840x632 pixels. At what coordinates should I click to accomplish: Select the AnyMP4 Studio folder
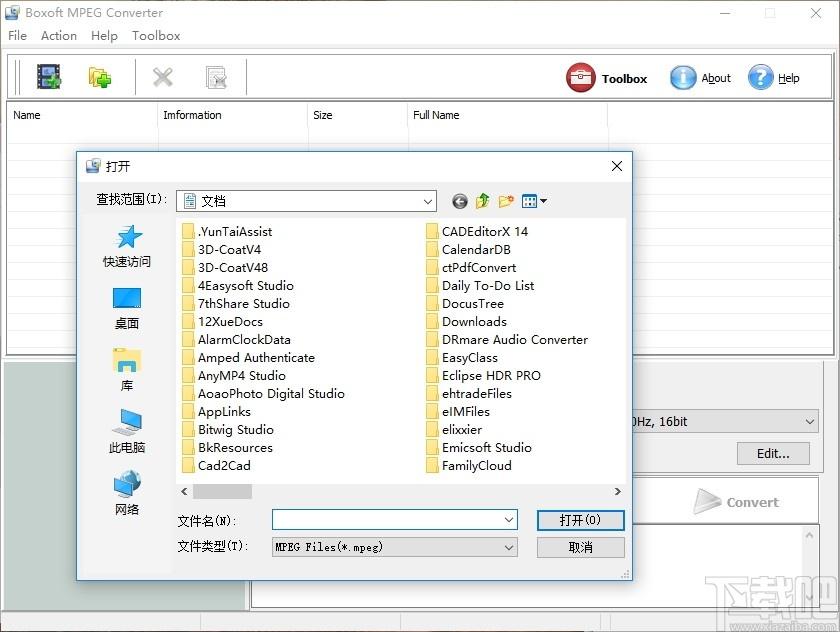(x=234, y=375)
